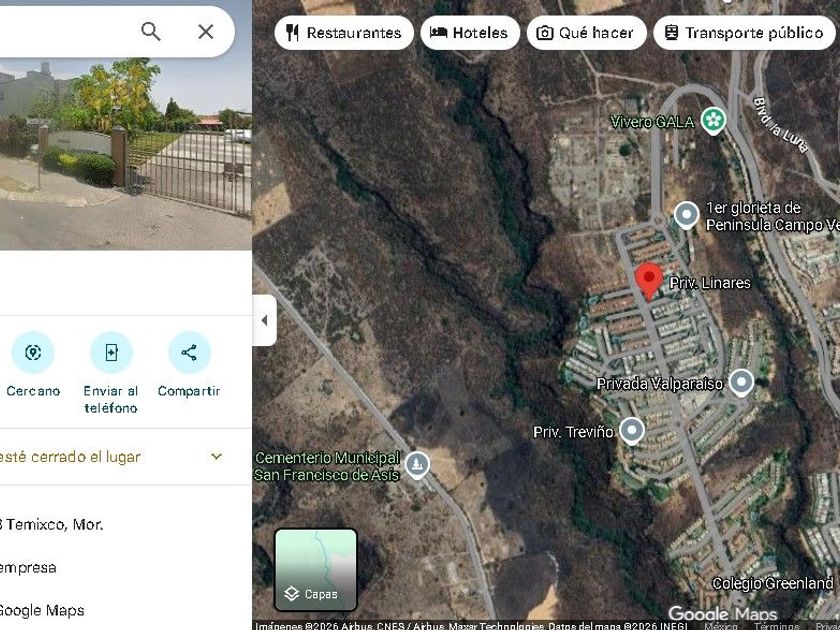Screen dimensions: 840x630
Task: Open the Enviar al teléfono icon
Action: [111, 352]
